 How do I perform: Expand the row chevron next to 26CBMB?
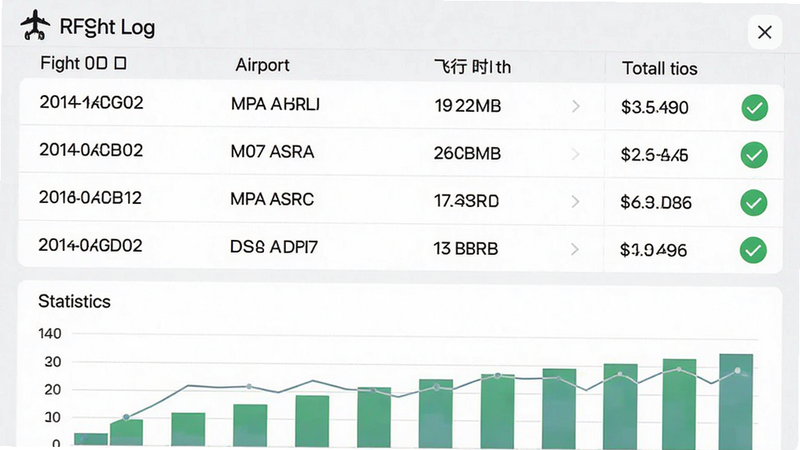tap(576, 154)
